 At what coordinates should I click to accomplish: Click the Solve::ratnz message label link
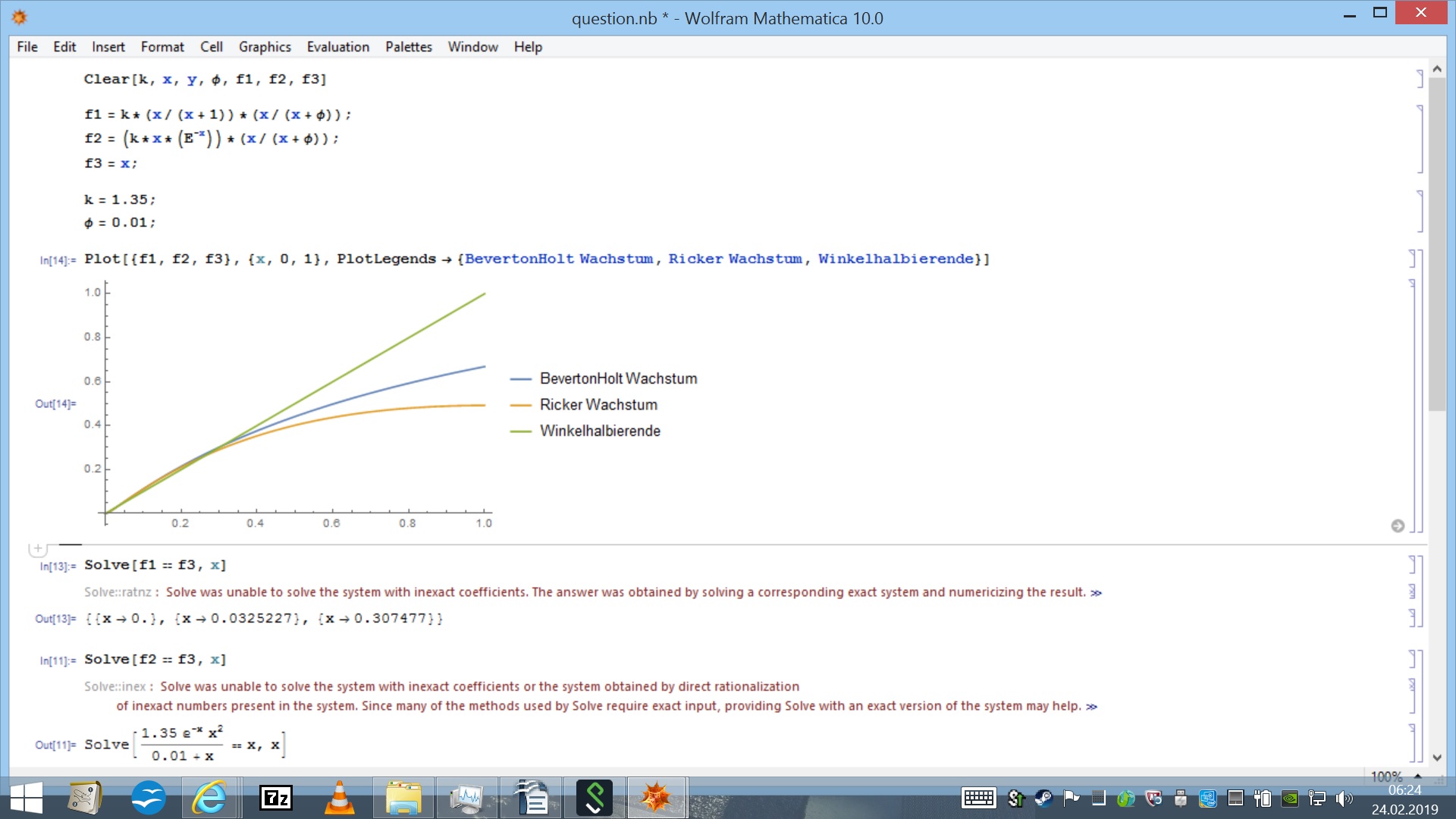(x=118, y=592)
